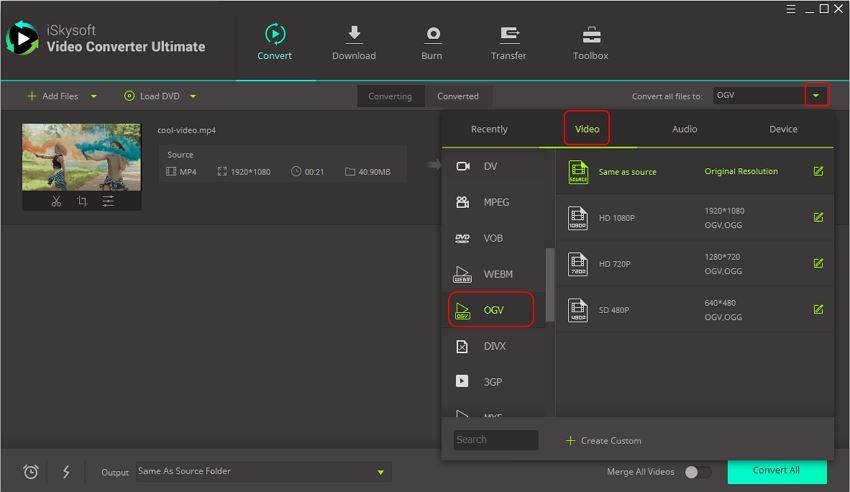The width and height of the screenshot is (850, 492).
Task: Toggle the Merge All Videos switch
Action: 698,472
